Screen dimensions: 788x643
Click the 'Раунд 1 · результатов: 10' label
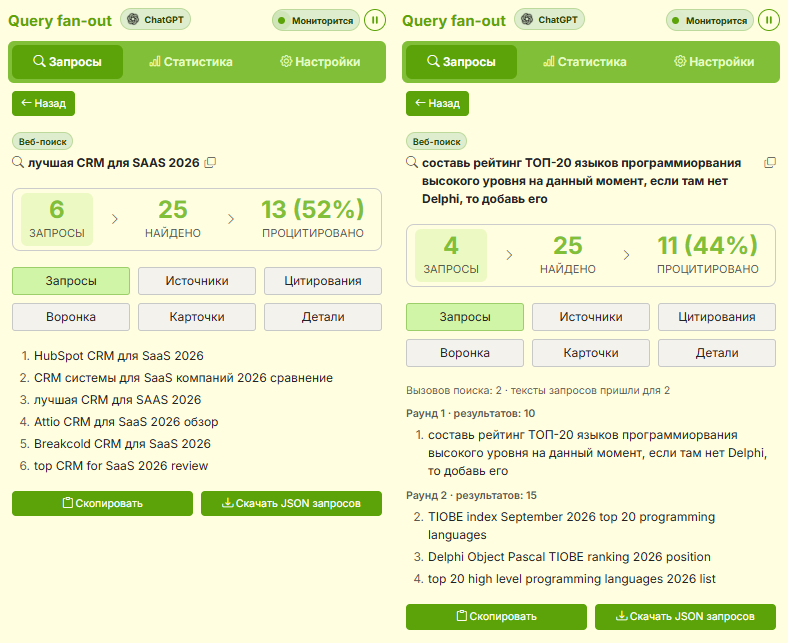coord(470,414)
